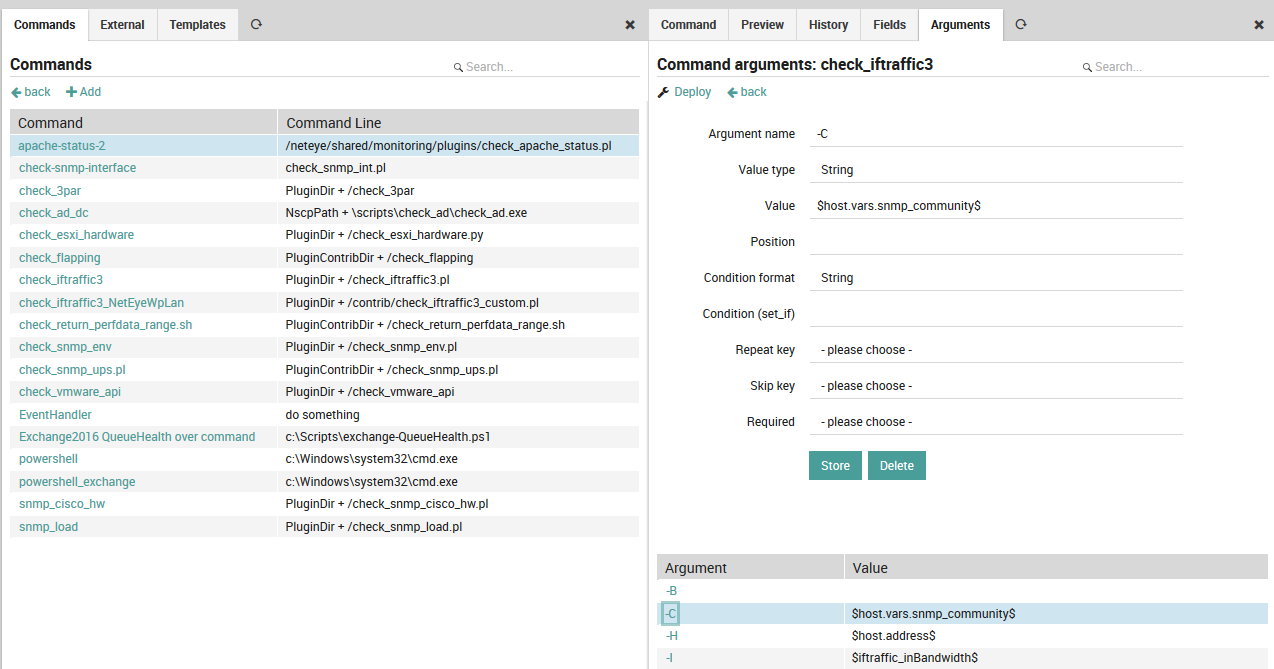This screenshot has width=1274, height=669.
Task: Switch to the Templates tab
Action: point(197,24)
